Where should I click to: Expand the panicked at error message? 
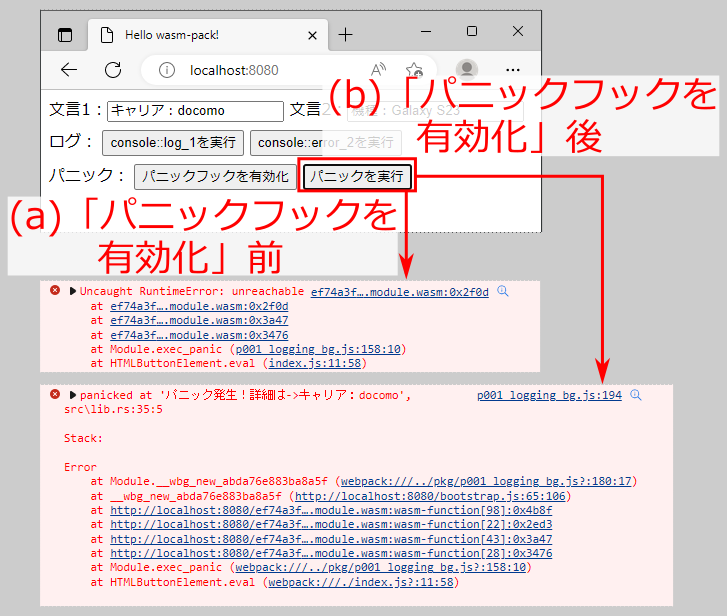coord(73,395)
